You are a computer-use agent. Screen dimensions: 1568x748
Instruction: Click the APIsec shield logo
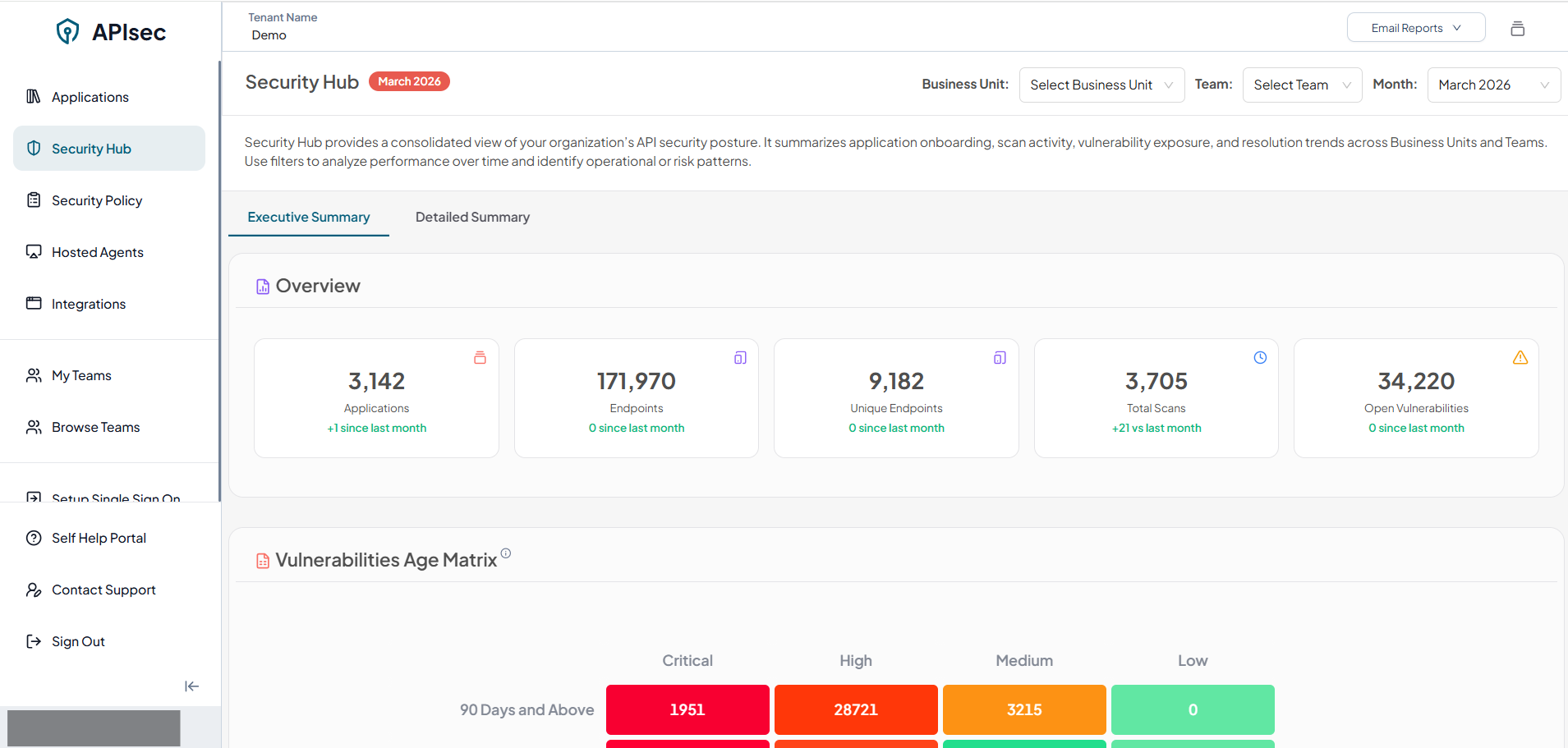pyautogui.click(x=67, y=32)
